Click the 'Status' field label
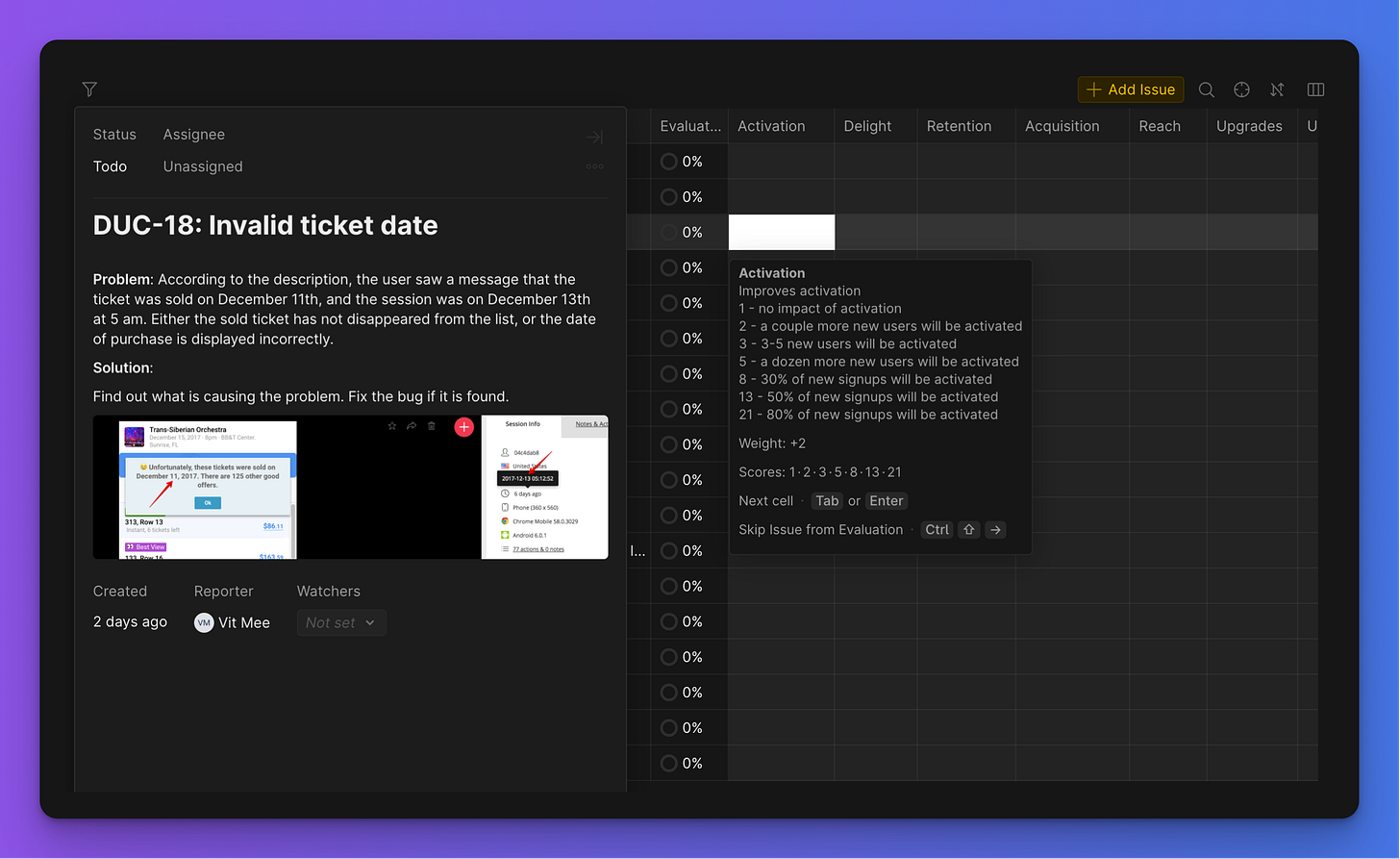This screenshot has width=1400, height=859. coord(114,135)
